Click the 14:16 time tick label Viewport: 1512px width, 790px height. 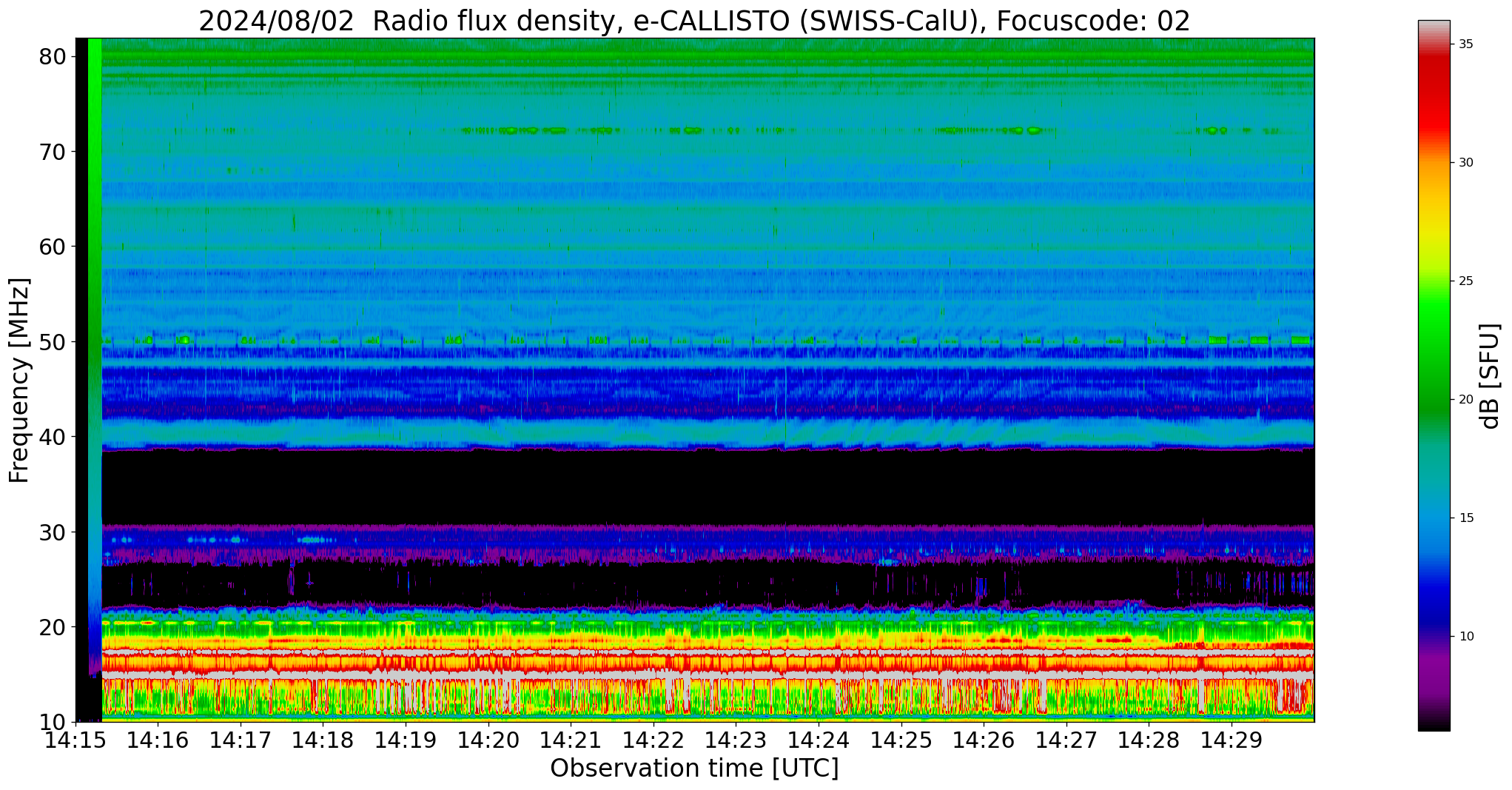158,740
